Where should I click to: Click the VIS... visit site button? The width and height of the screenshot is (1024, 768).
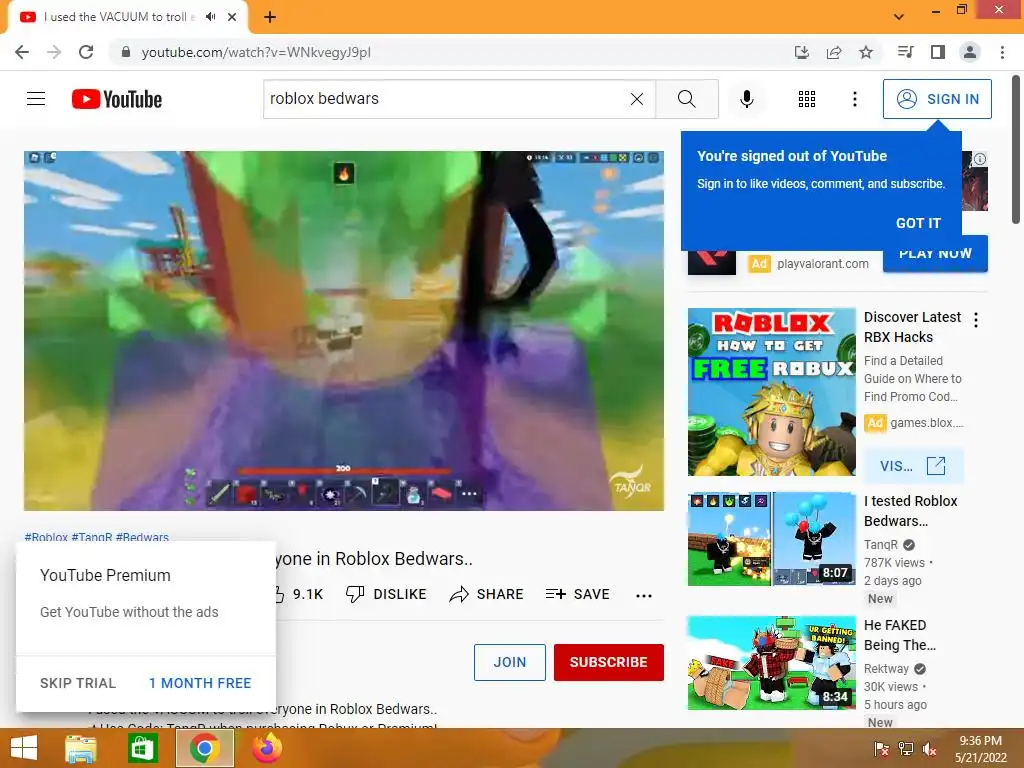click(x=913, y=466)
